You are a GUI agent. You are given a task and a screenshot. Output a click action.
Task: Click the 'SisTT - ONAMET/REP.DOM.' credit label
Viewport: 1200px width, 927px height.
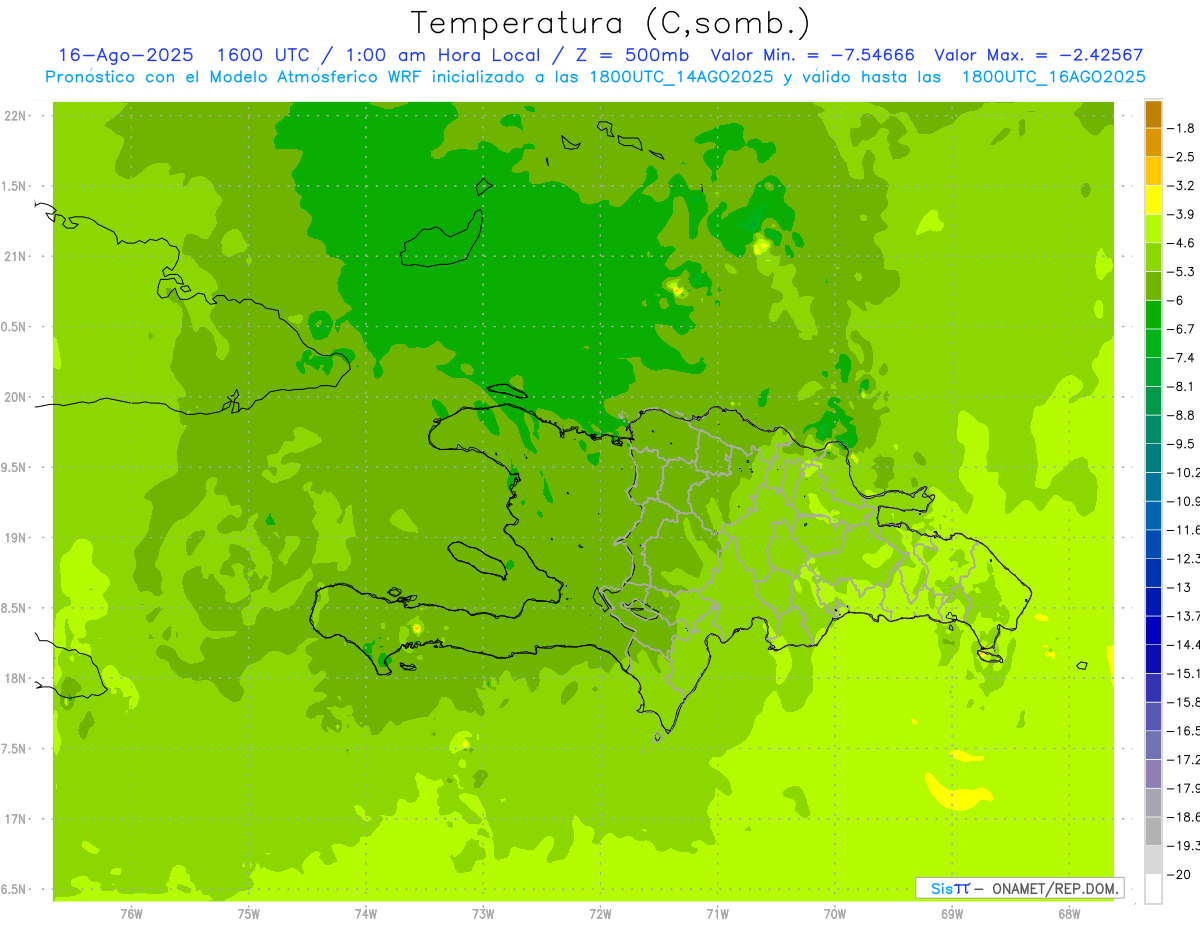1019,888
